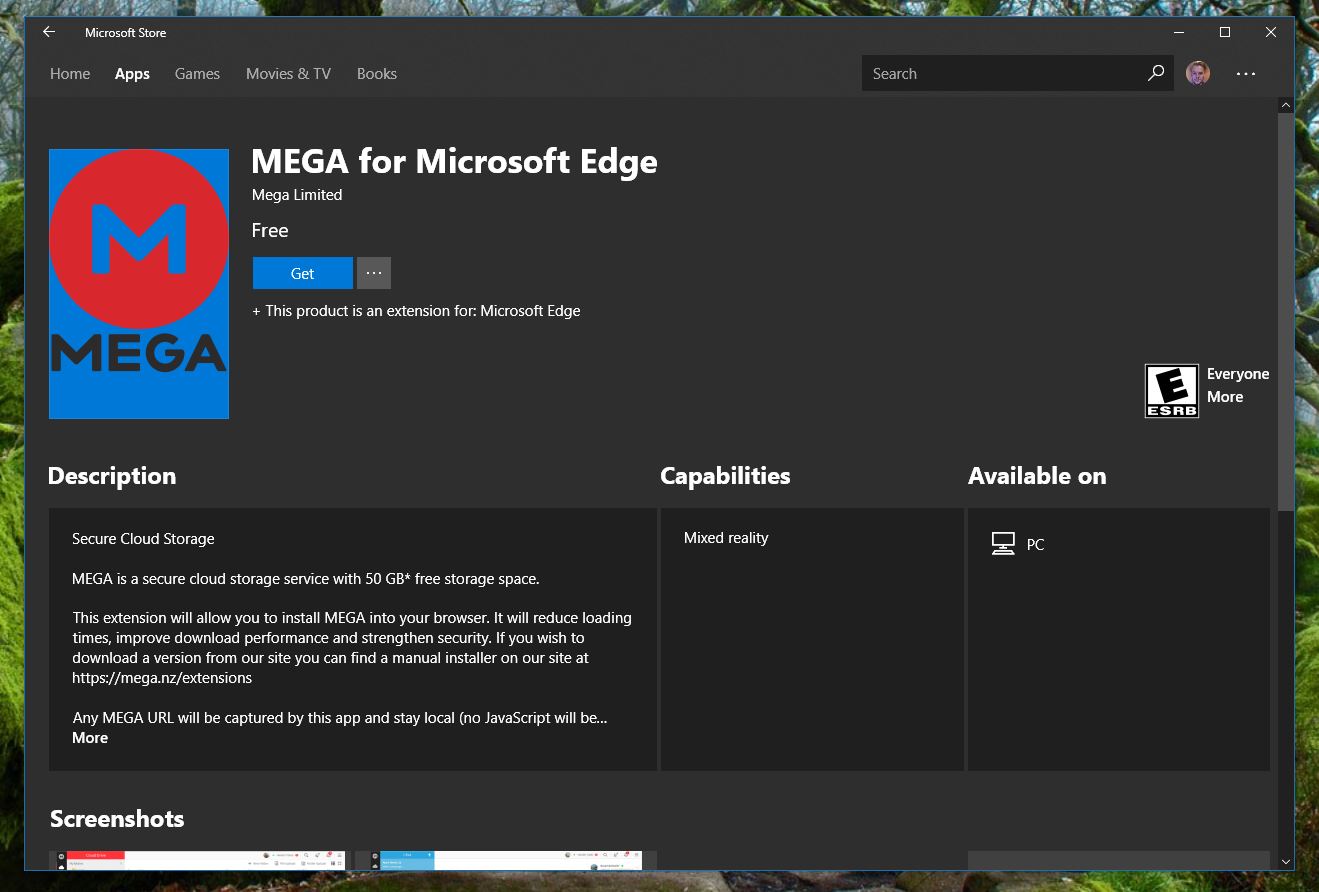This screenshot has height=892, width=1319.
Task: Open more options next to Get button
Action: (x=374, y=273)
